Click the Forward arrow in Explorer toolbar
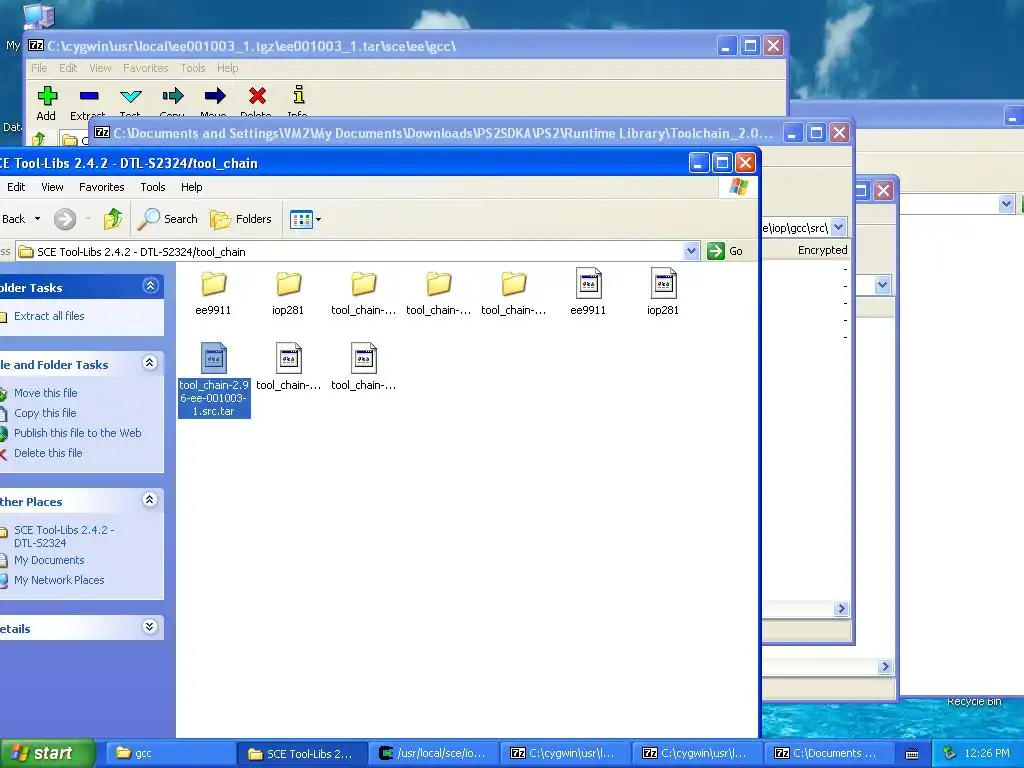The image size is (1024, 768). coord(65,219)
